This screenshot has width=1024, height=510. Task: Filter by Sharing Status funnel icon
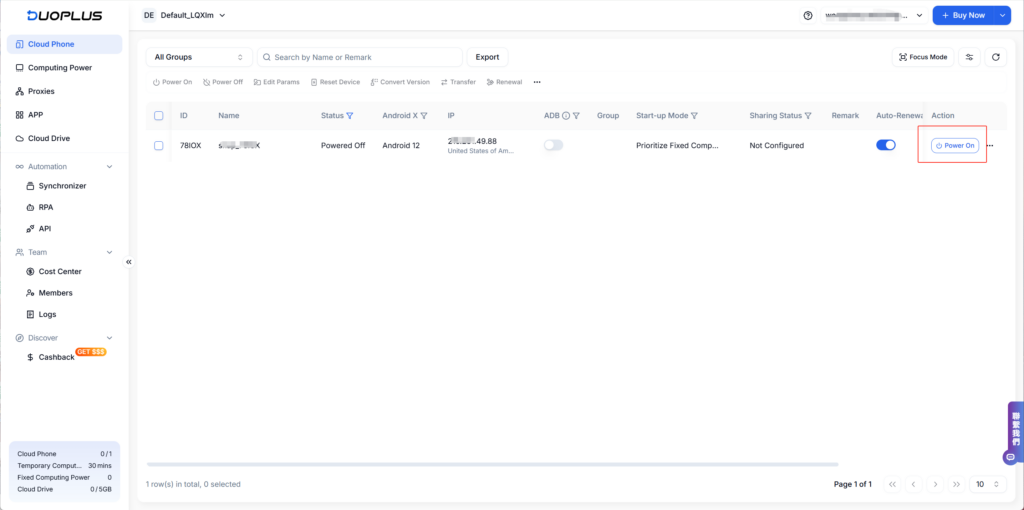808,116
